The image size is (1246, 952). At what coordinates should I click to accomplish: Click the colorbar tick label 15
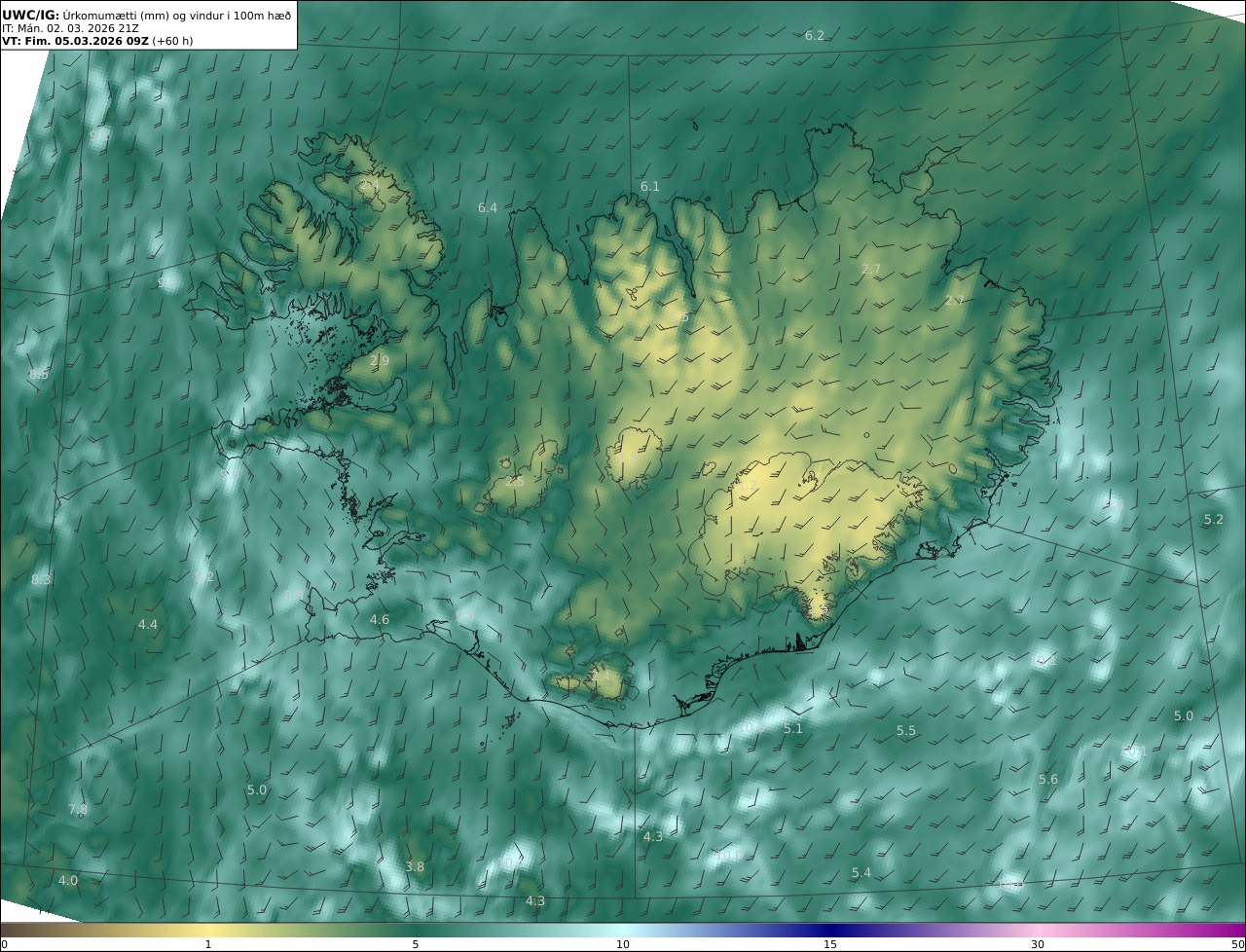[x=830, y=944]
